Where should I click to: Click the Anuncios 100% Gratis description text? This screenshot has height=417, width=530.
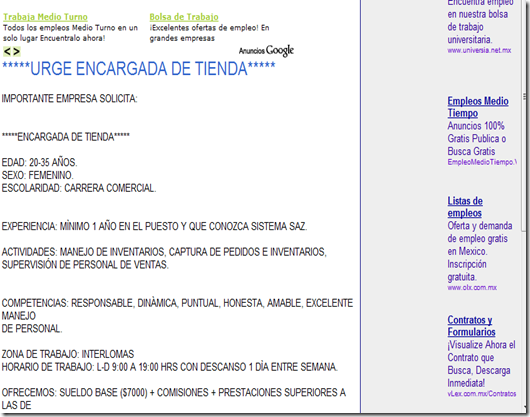477,139
